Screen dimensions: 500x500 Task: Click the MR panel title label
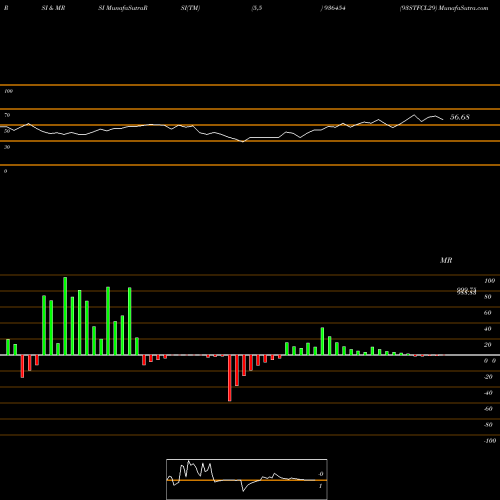tap(446, 260)
